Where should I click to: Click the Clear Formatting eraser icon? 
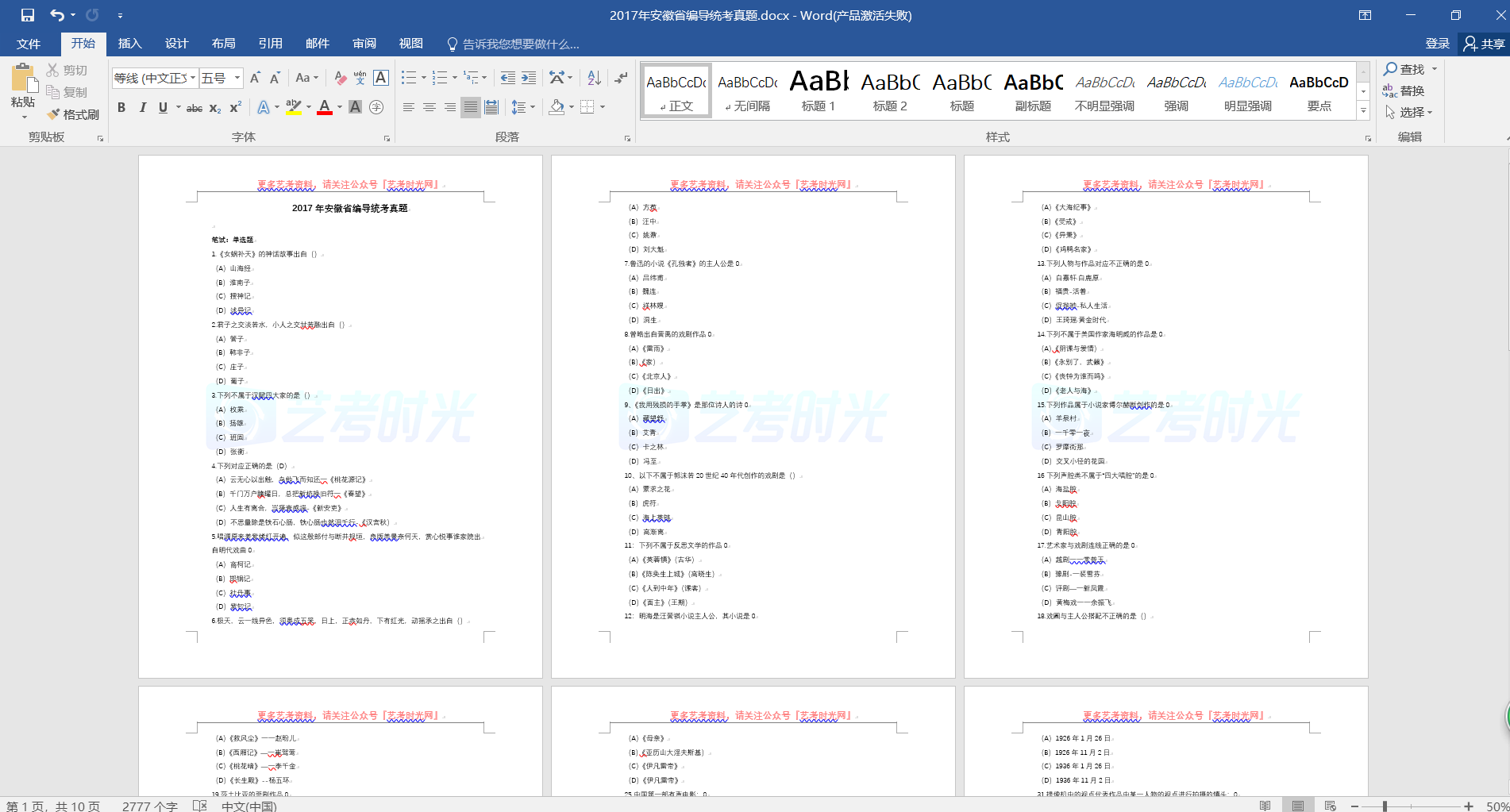340,78
